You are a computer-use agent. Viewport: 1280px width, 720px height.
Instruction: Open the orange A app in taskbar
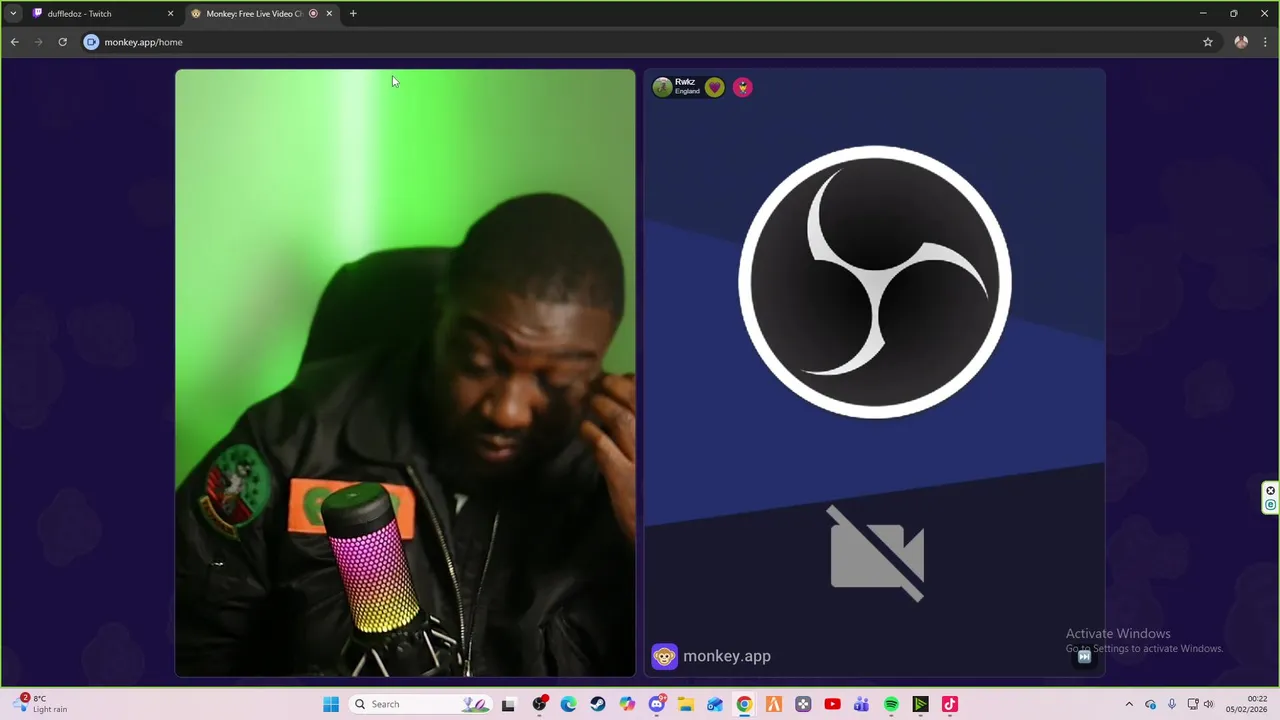coord(773,704)
